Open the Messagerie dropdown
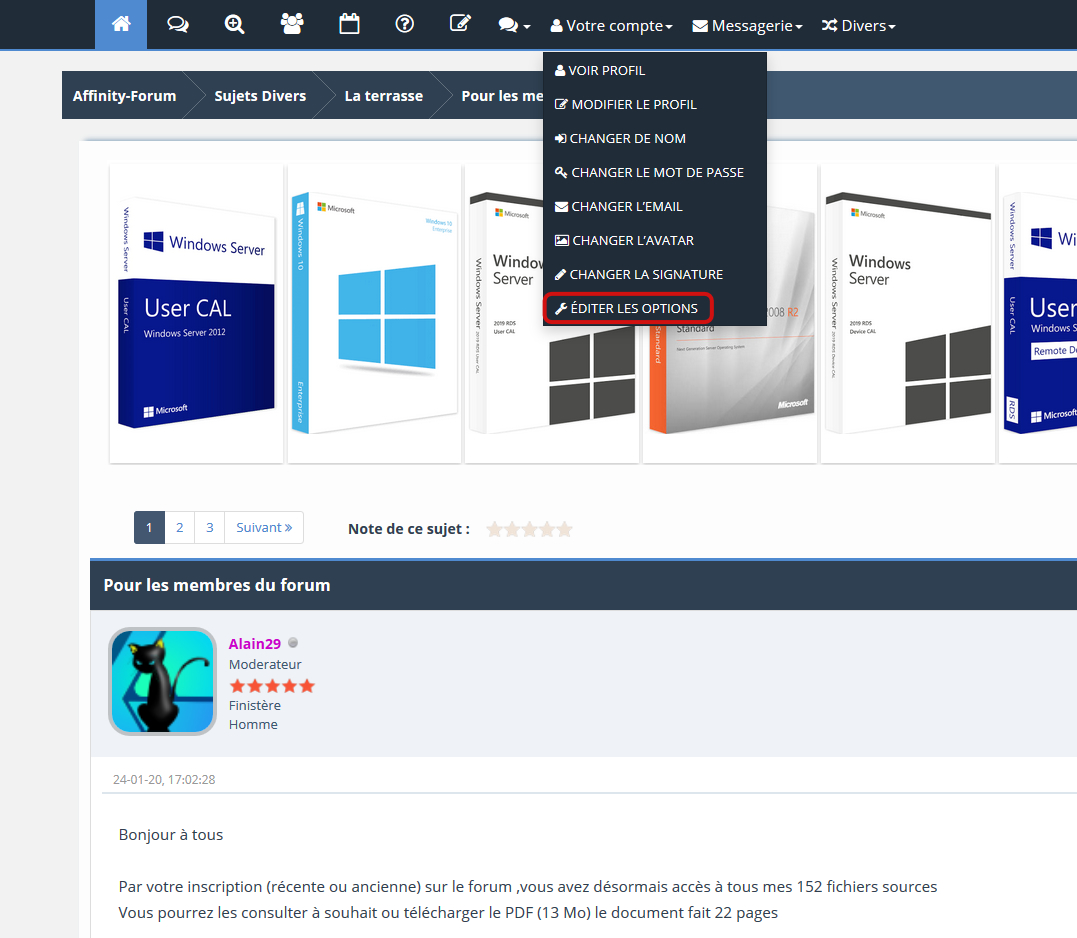 point(747,26)
